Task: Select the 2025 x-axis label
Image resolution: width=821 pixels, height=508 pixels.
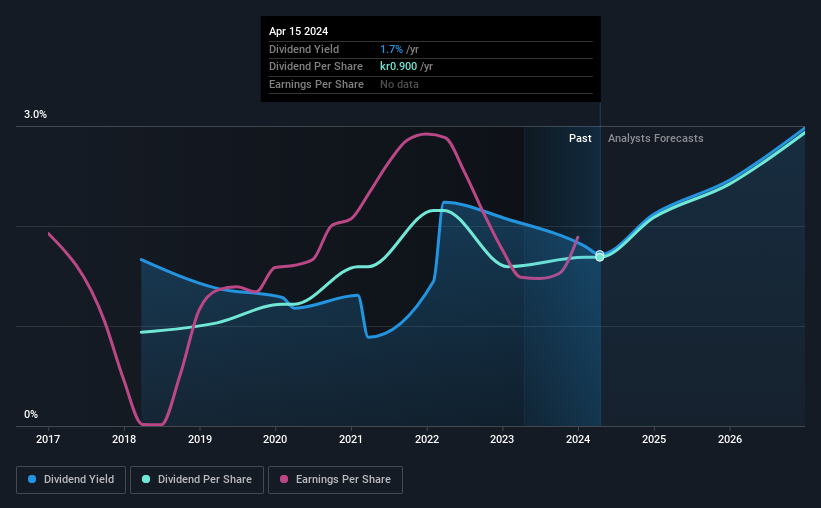Action: click(654, 439)
